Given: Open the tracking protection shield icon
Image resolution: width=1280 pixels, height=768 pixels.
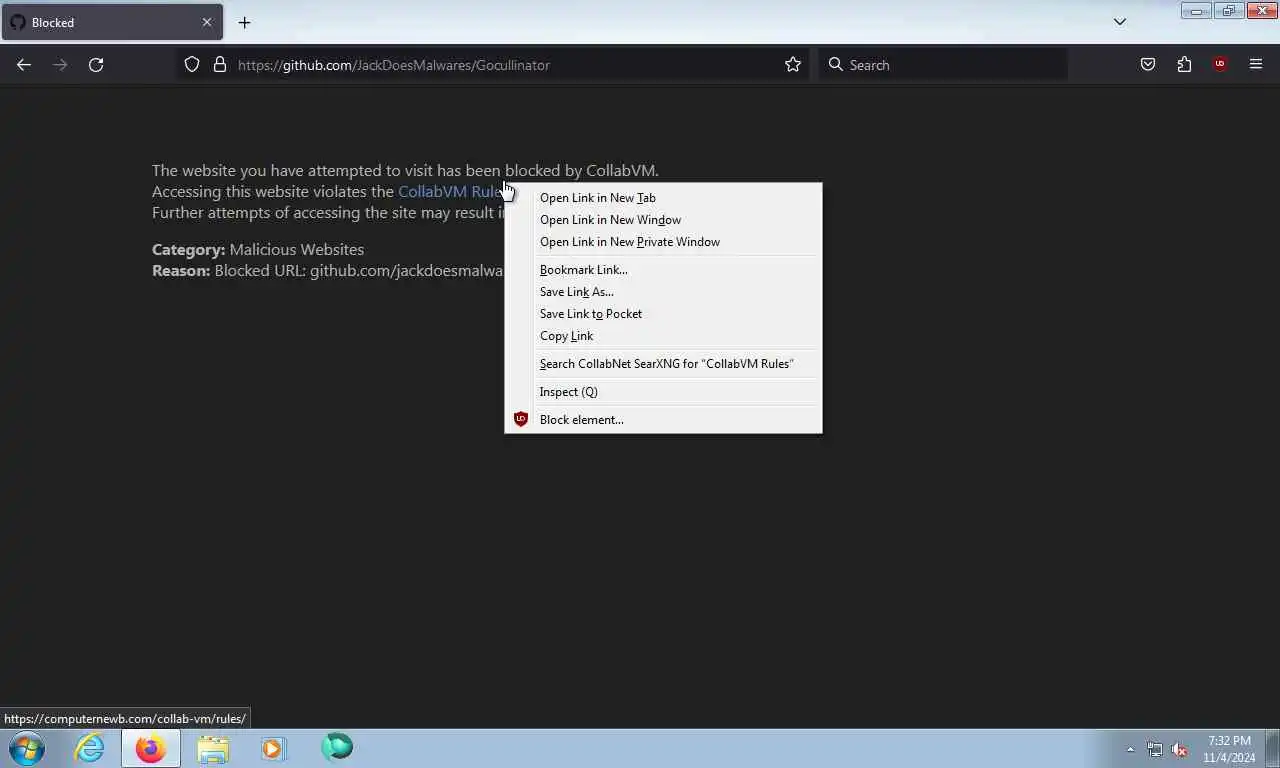Looking at the screenshot, I should [192, 65].
